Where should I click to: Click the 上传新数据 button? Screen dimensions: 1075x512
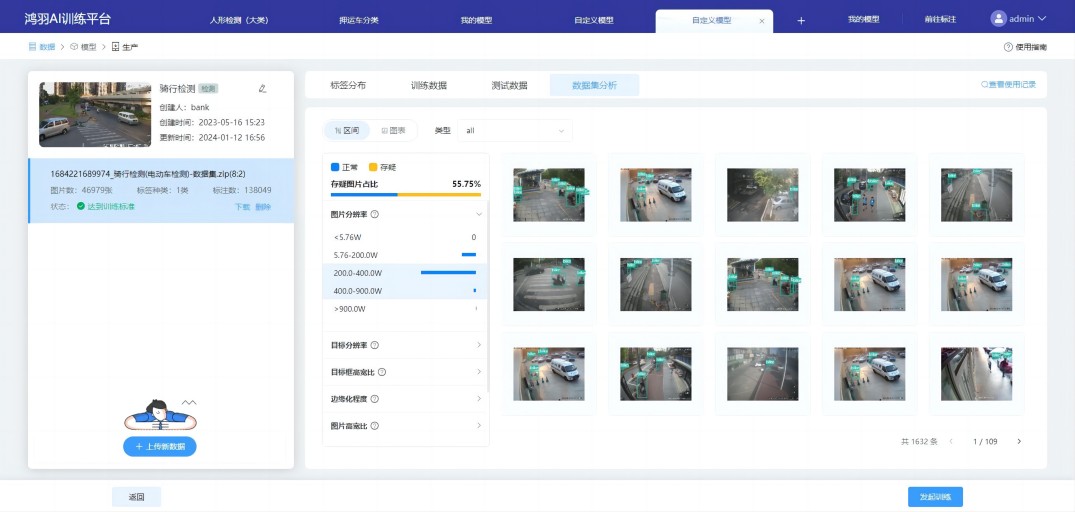tap(160, 447)
